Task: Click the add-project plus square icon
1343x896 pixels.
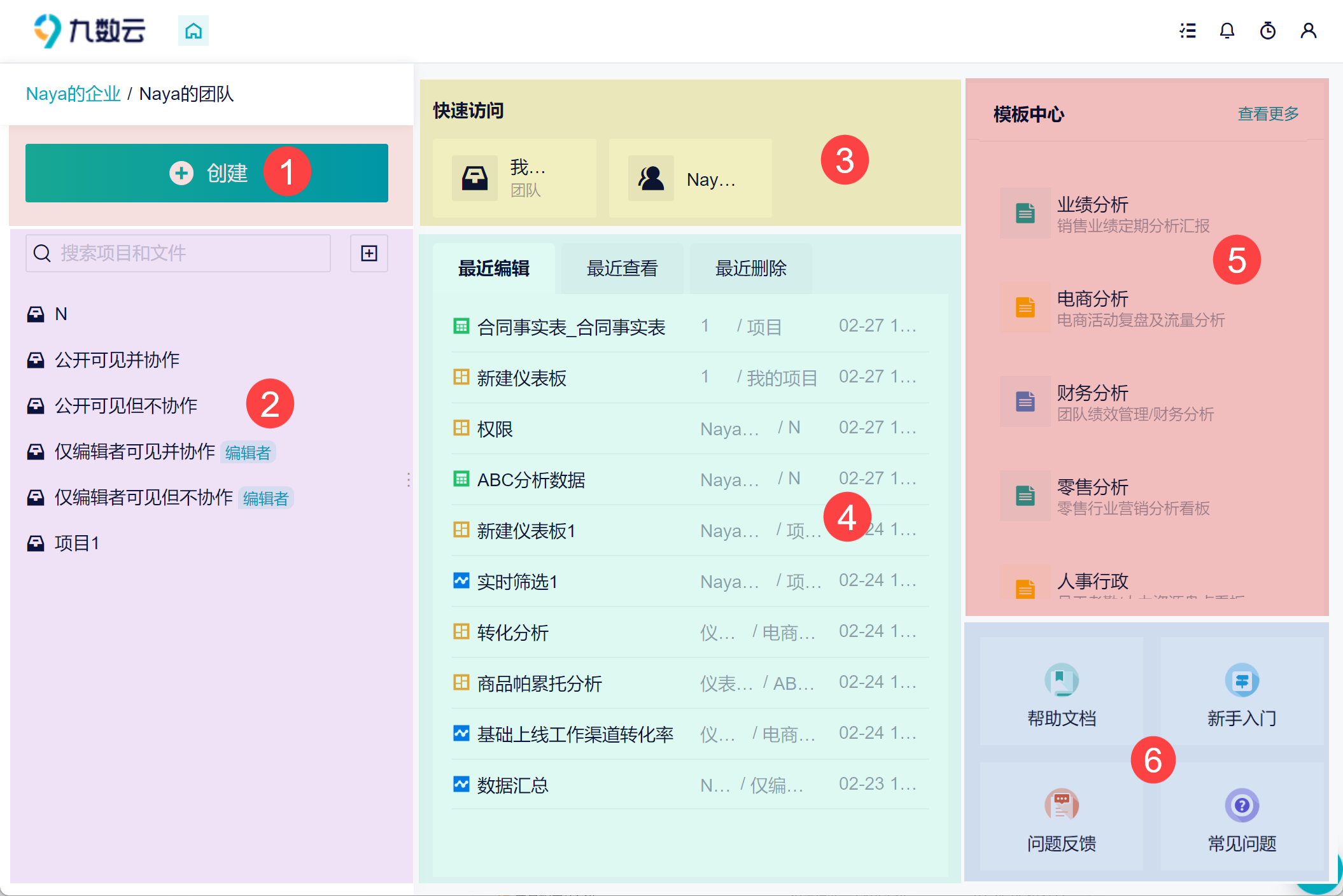Action: pyautogui.click(x=369, y=253)
